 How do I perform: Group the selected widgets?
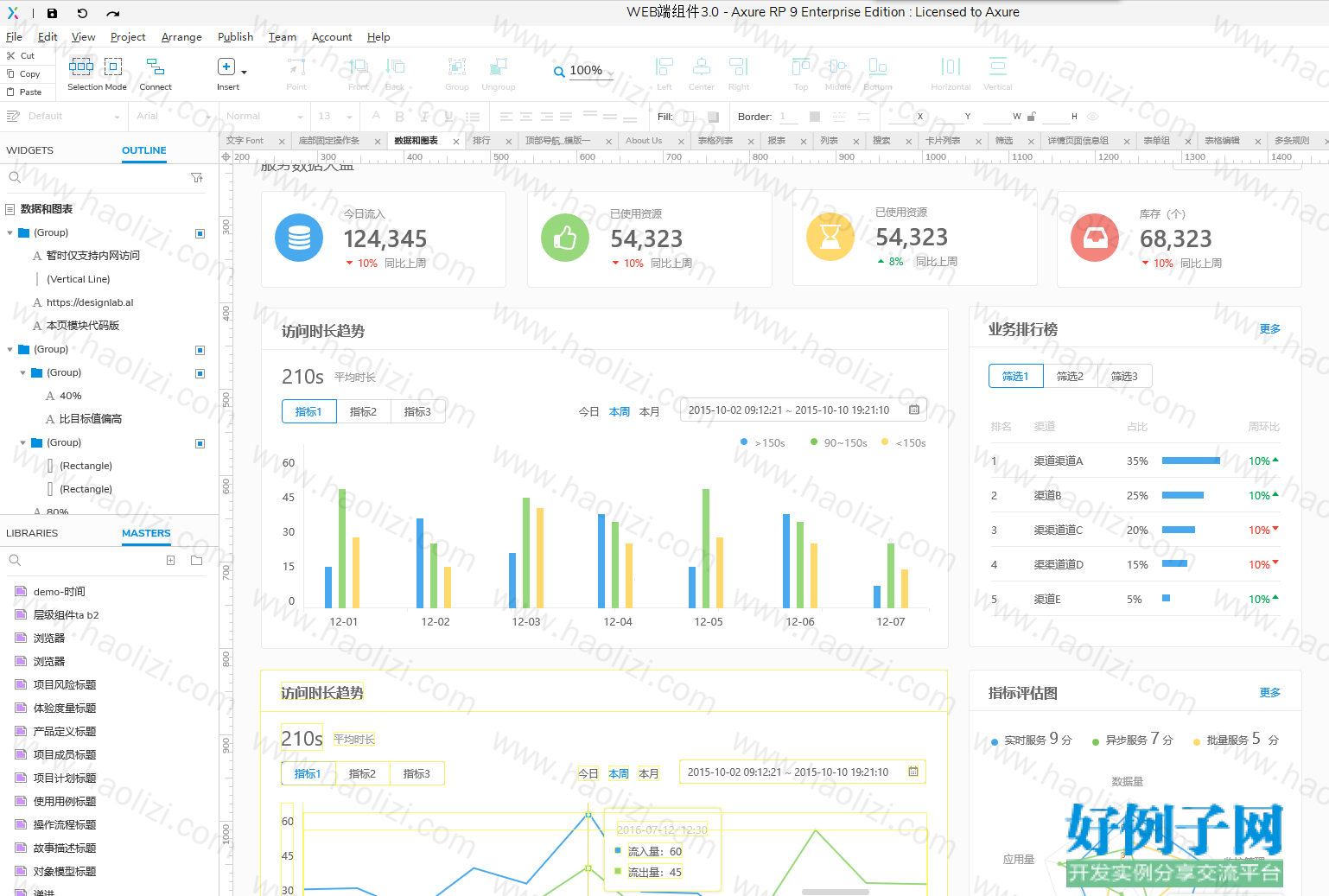click(x=457, y=73)
